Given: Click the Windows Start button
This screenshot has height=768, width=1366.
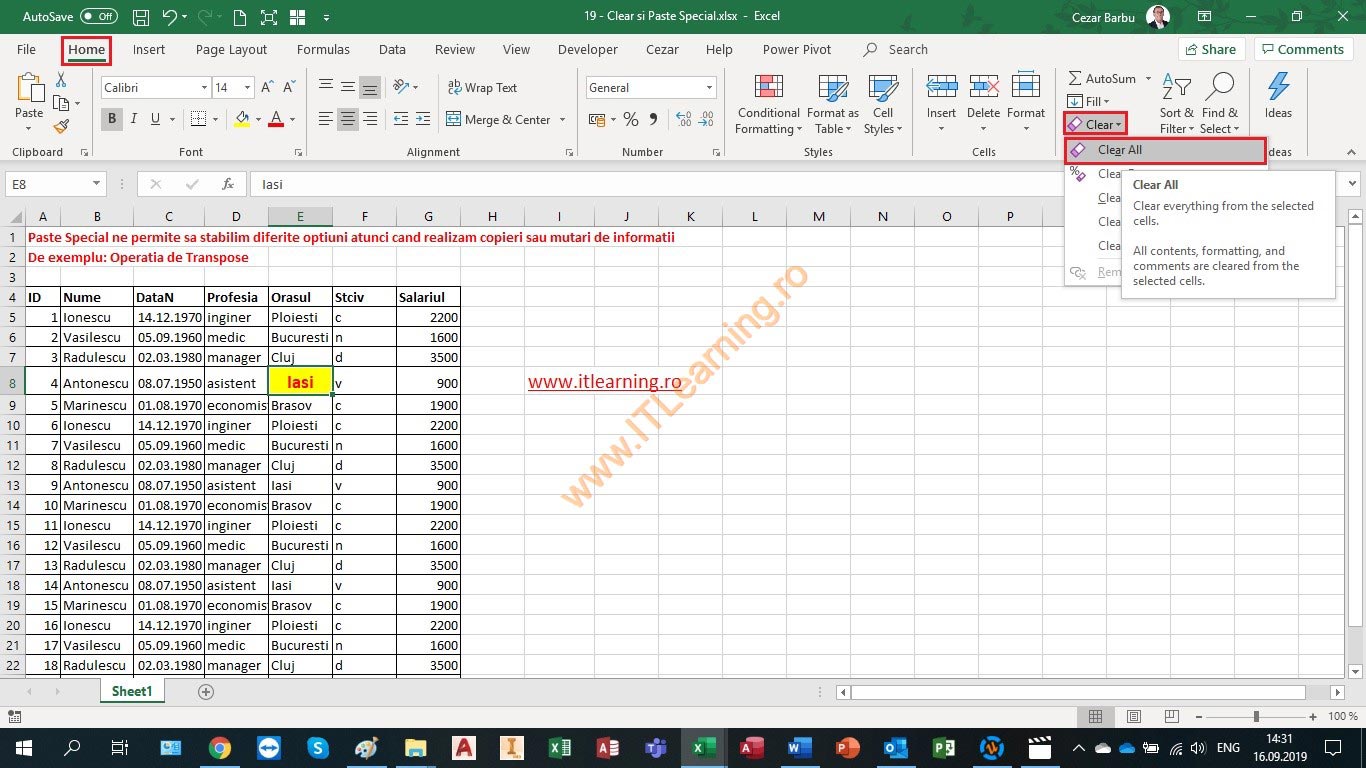Looking at the screenshot, I should pyautogui.click(x=23, y=747).
